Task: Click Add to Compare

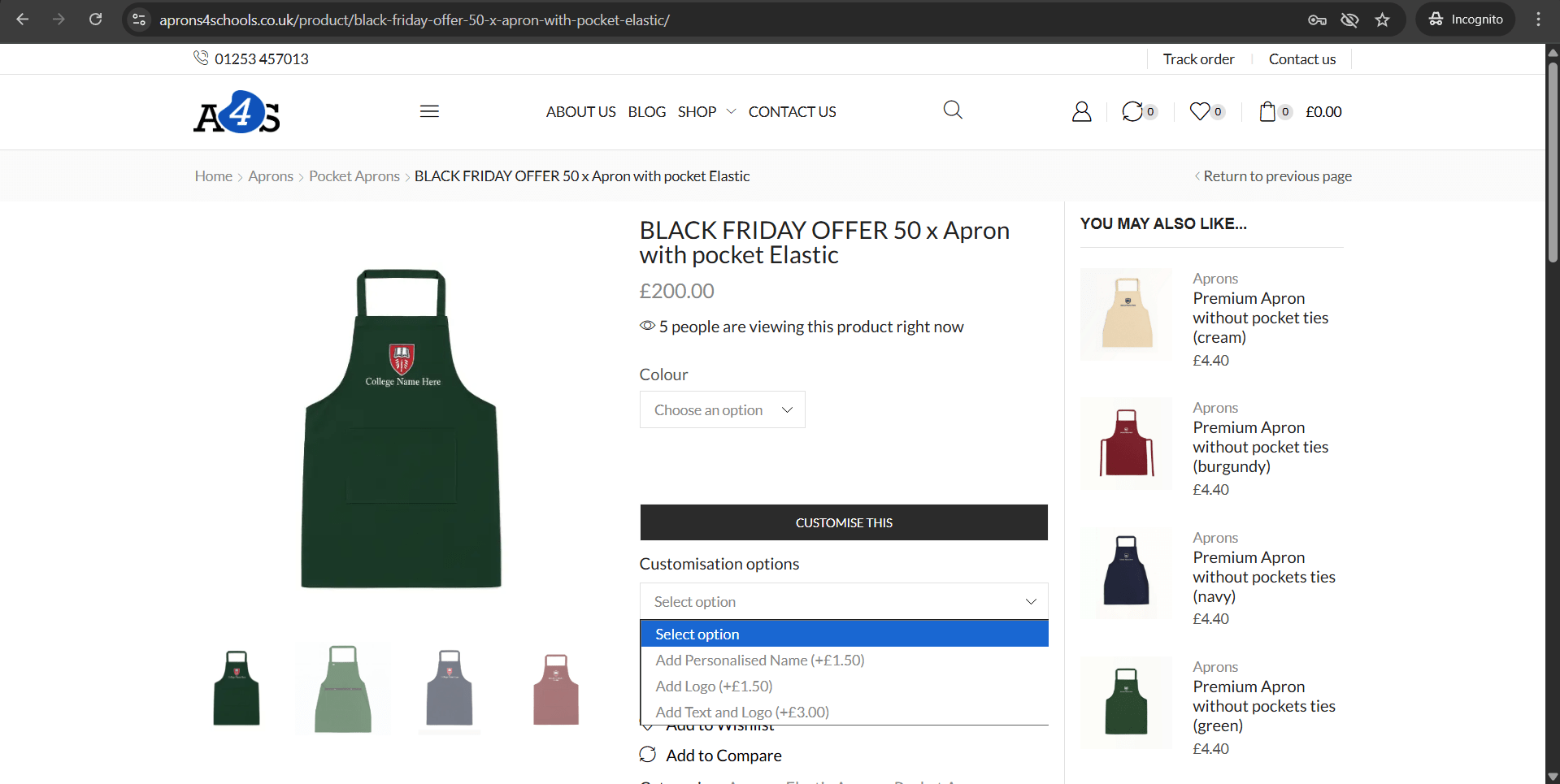Action: [x=723, y=756]
